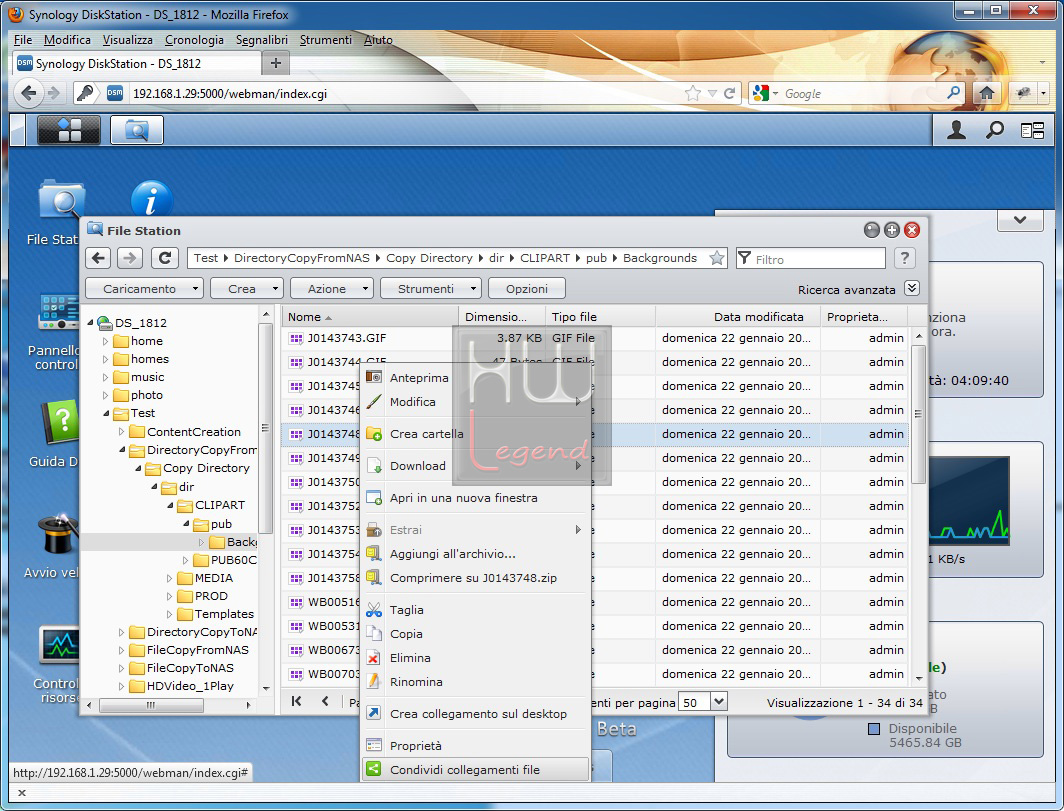Screen dimensions: 1064x811
Task: Click the Firefox URL address bar
Action: tap(406, 94)
